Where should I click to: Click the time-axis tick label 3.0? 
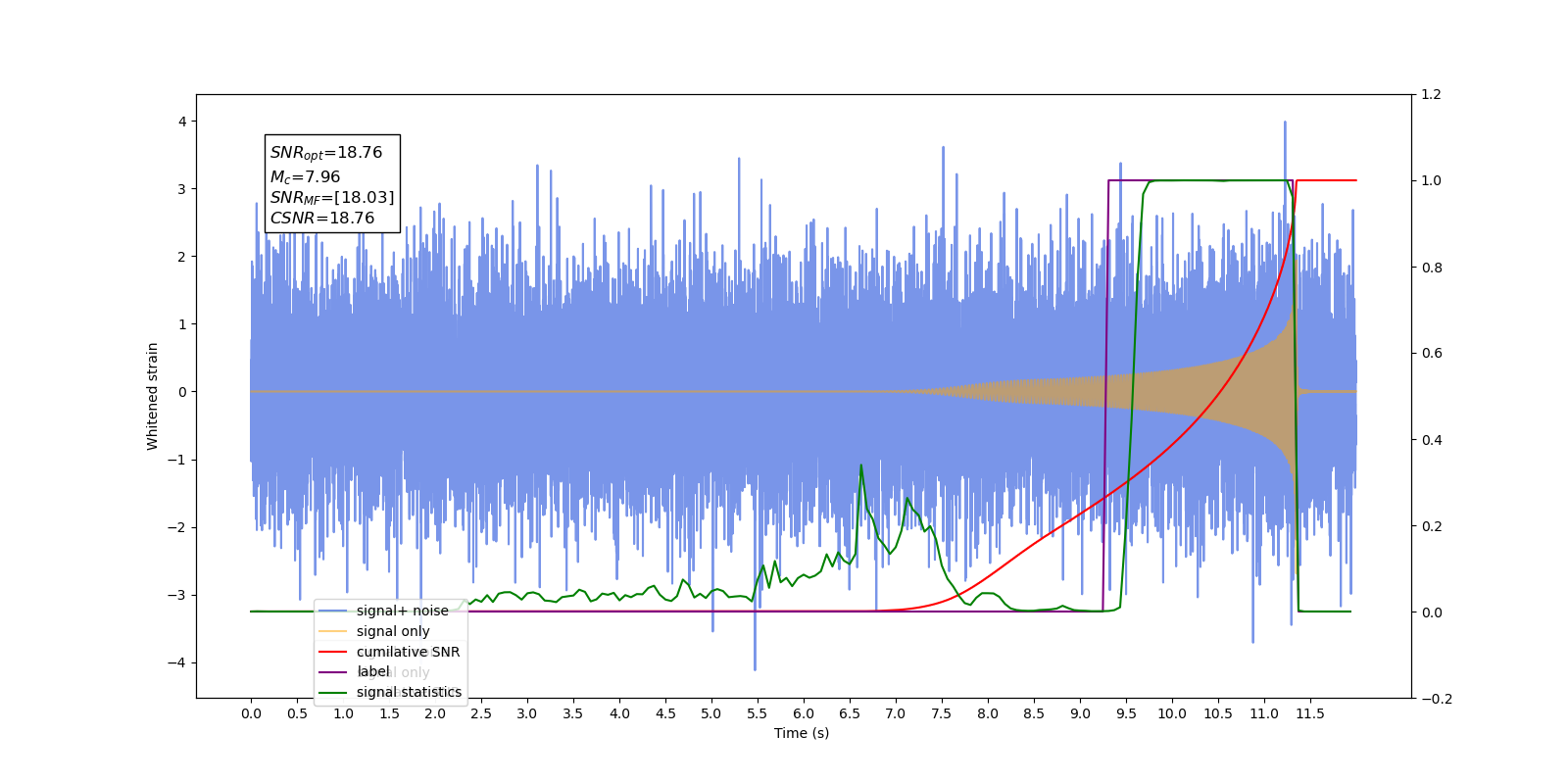tap(527, 713)
